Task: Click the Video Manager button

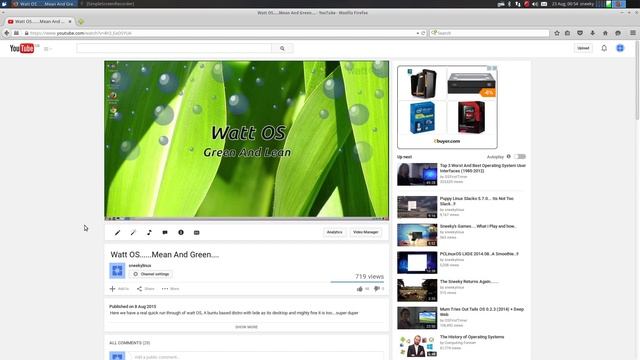Action: 365,232
